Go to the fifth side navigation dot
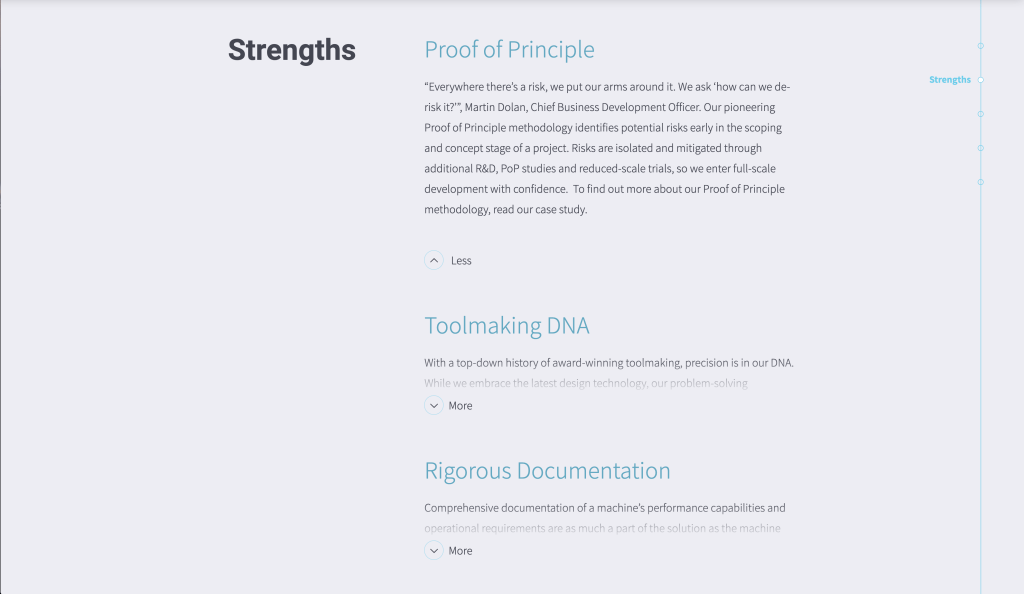 pos(980,182)
